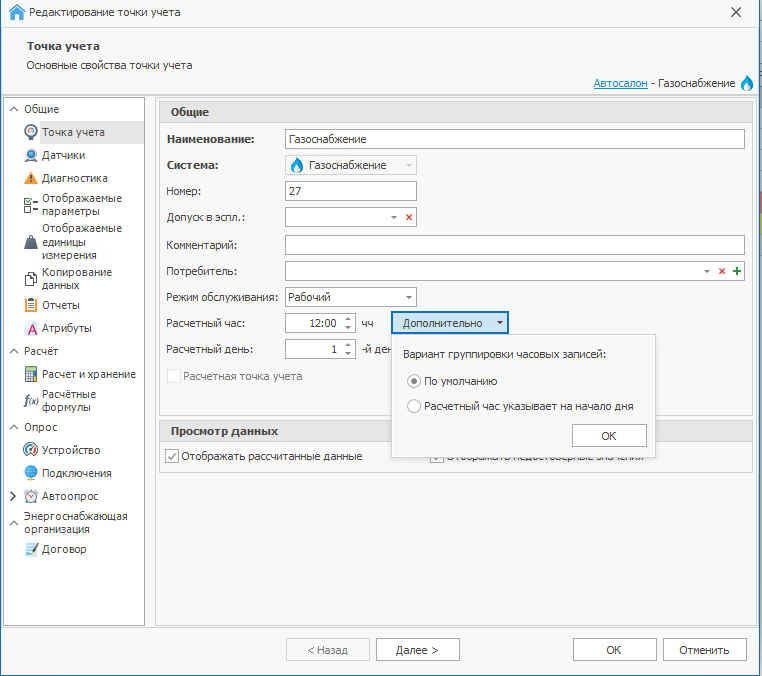Open the Датчики sidebar icon
Screen dimensions: 762x676
coord(31,155)
